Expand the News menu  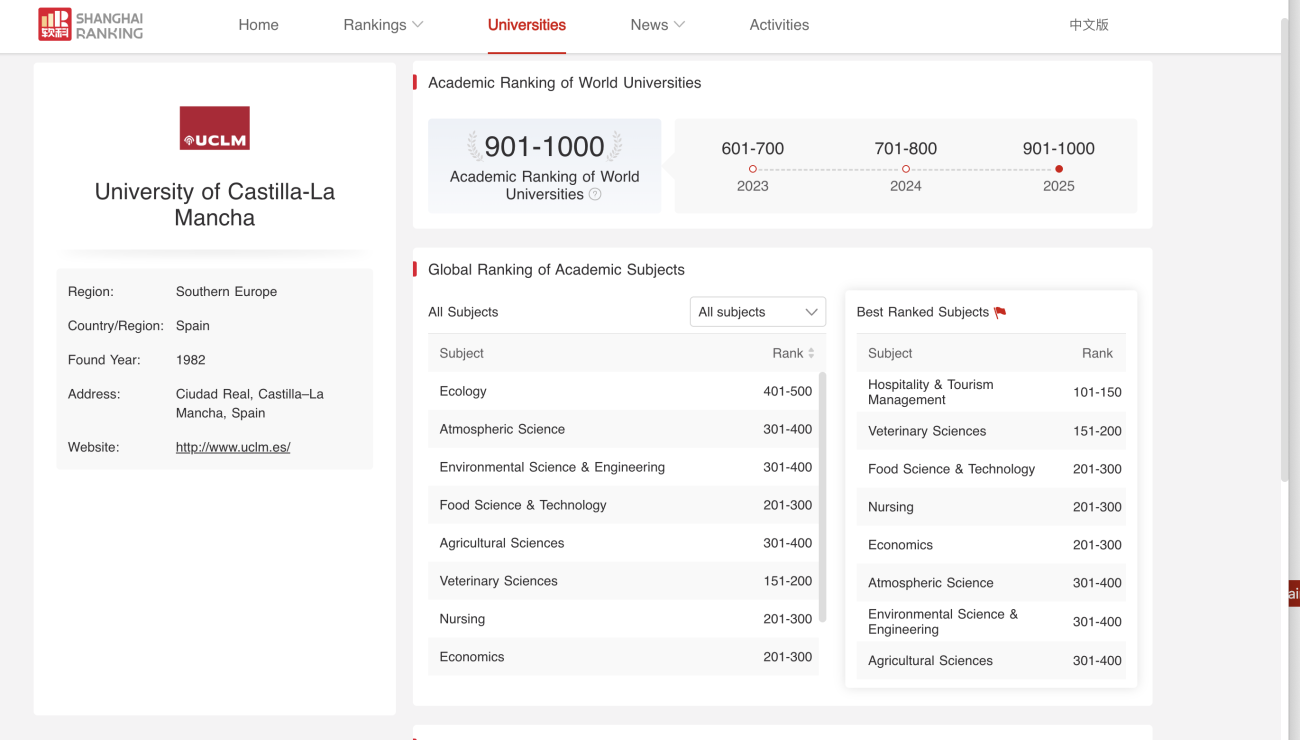[657, 25]
